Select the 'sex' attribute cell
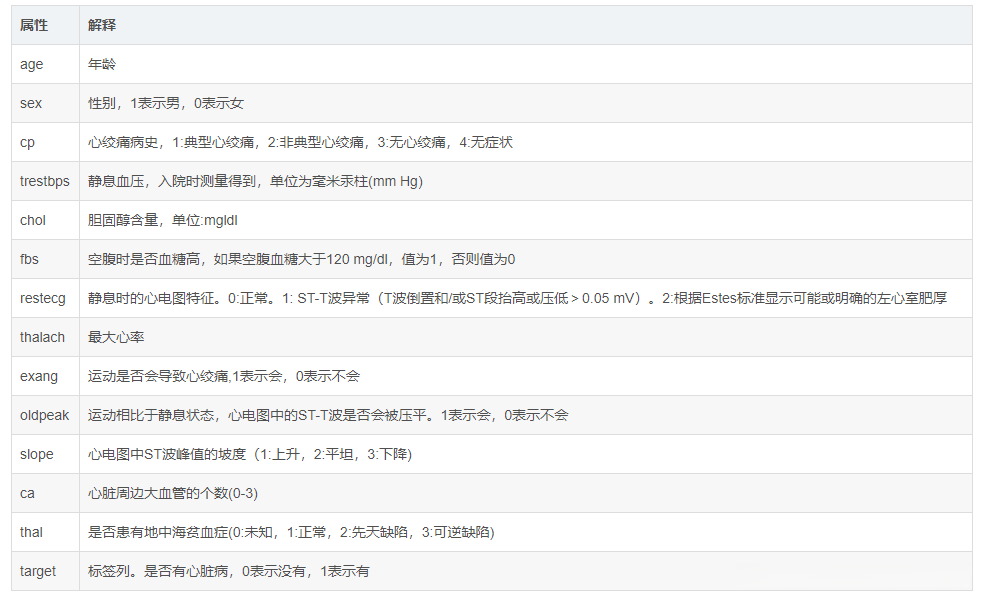 coord(45,103)
